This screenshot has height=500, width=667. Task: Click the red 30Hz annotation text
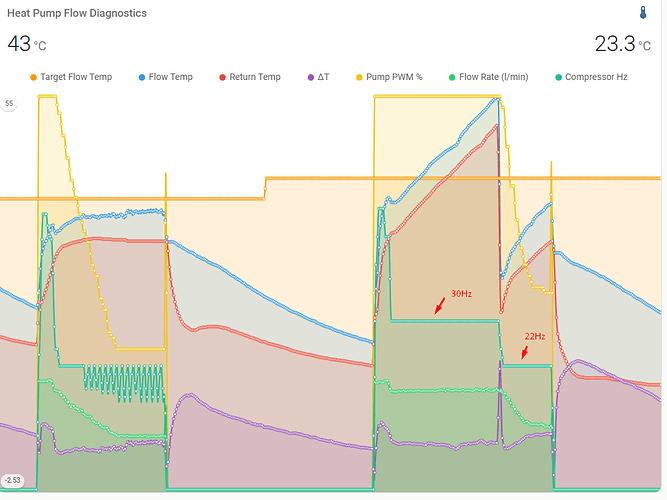click(462, 293)
